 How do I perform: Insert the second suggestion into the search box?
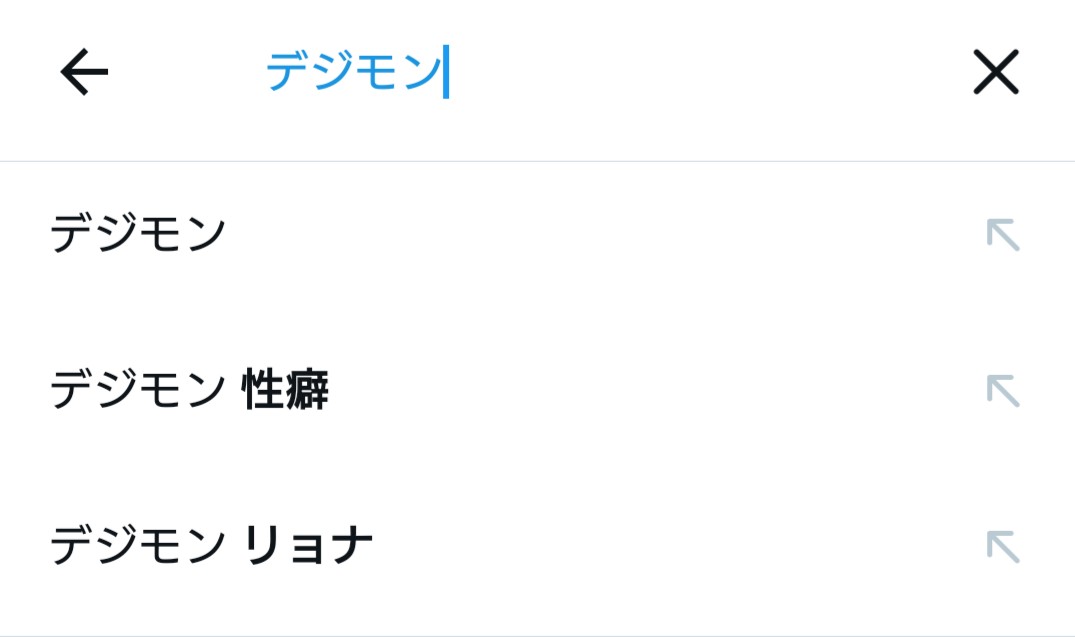point(1002,391)
